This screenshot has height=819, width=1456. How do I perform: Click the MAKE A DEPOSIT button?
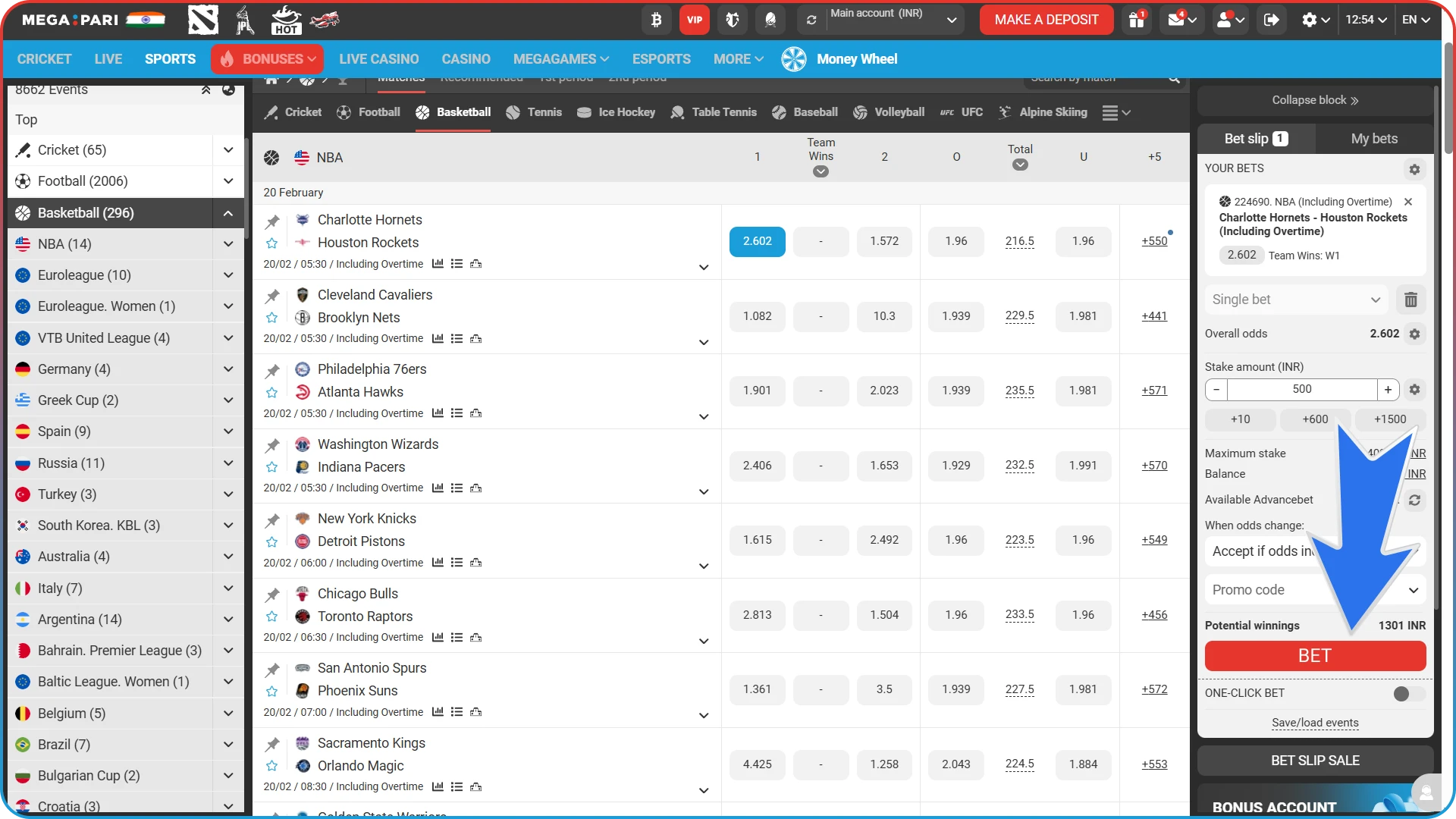click(x=1046, y=20)
